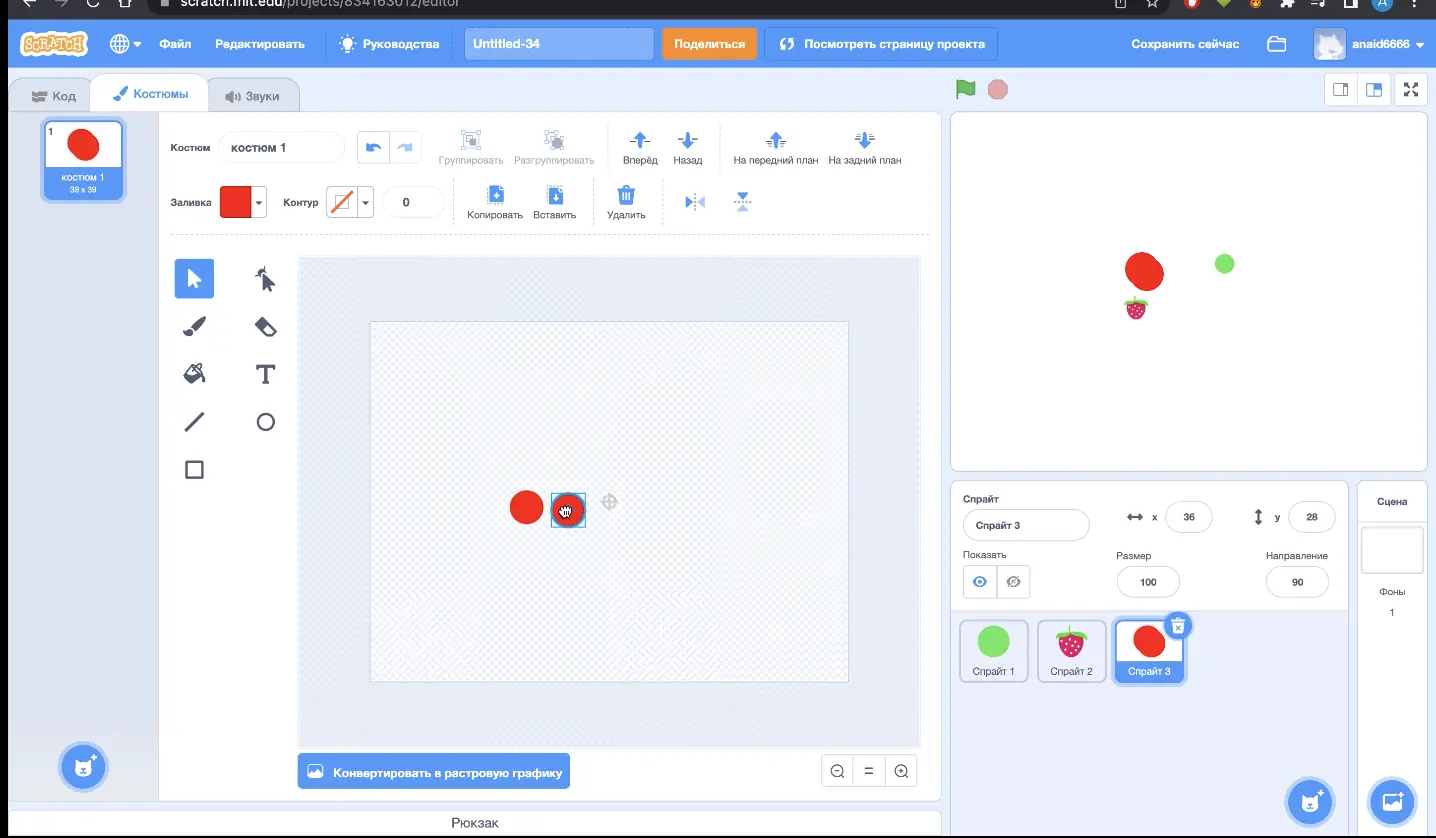Image resolution: width=1436 pixels, height=838 pixels.
Task: Expand the language globe dropdown
Action: point(125,44)
